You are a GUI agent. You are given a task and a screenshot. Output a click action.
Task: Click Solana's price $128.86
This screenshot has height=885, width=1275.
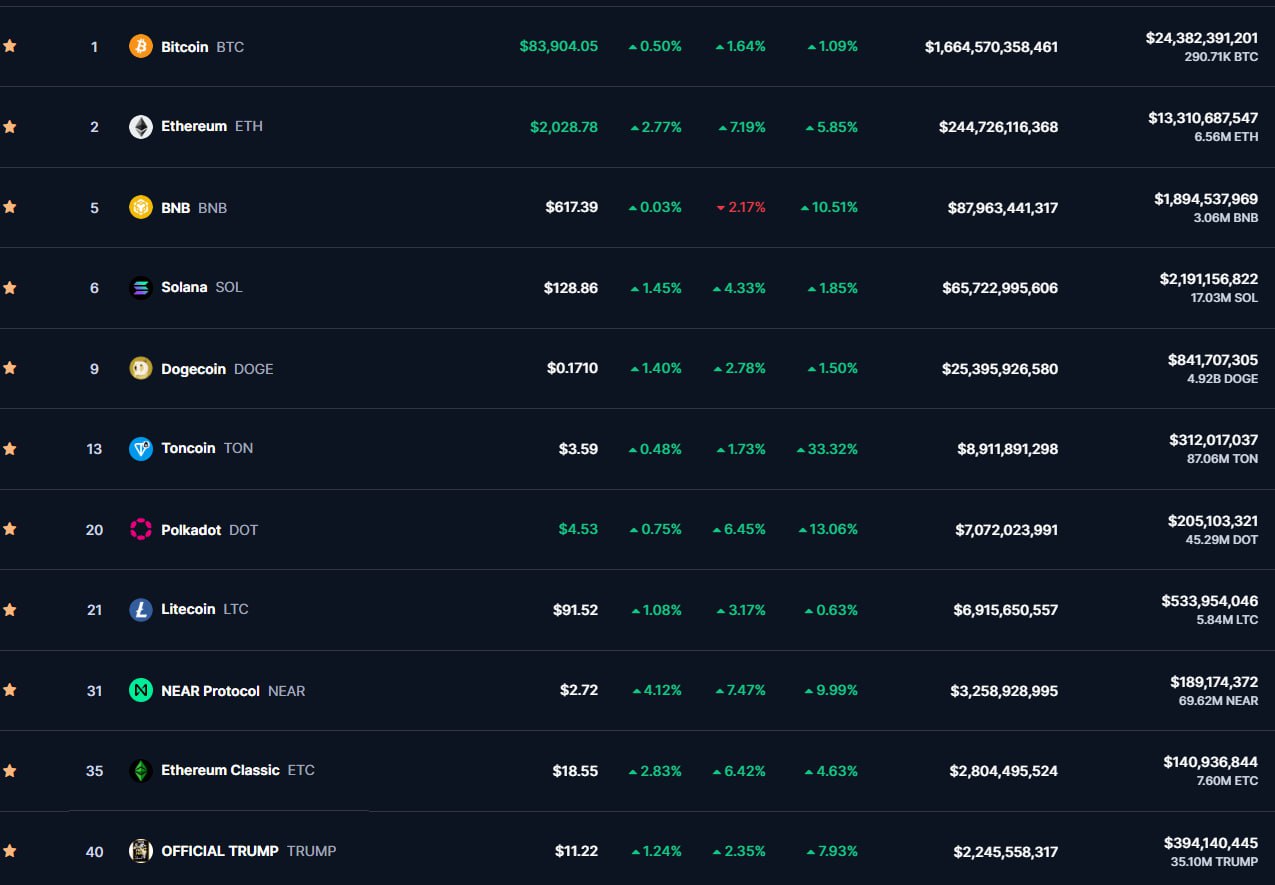[x=571, y=288]
